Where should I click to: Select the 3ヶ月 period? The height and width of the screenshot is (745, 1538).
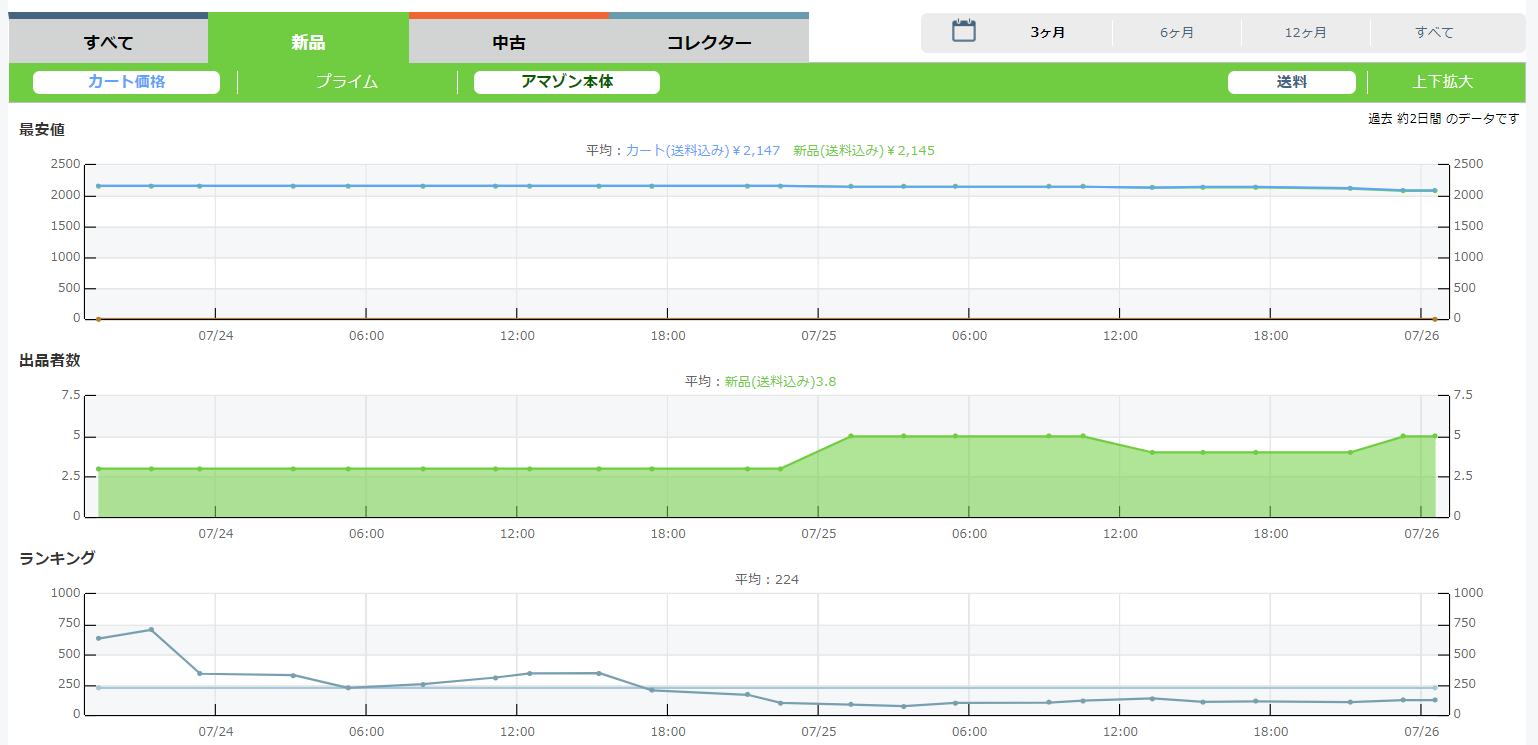[1047, 32]
